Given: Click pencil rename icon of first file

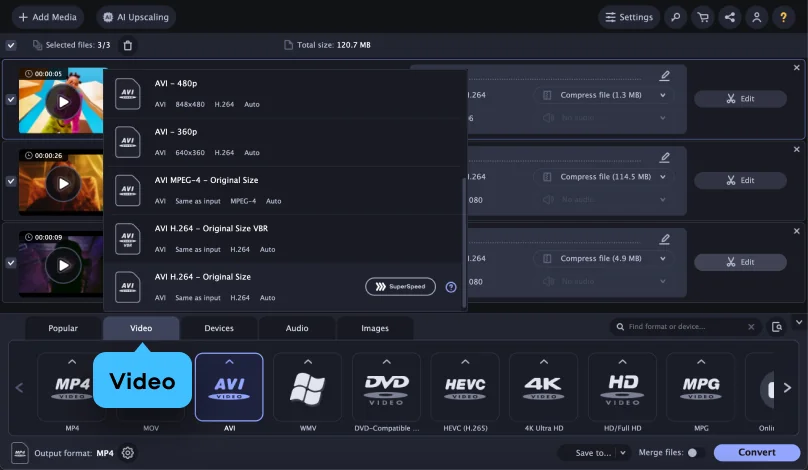Looking at the screenshot, I should (665, 76).
